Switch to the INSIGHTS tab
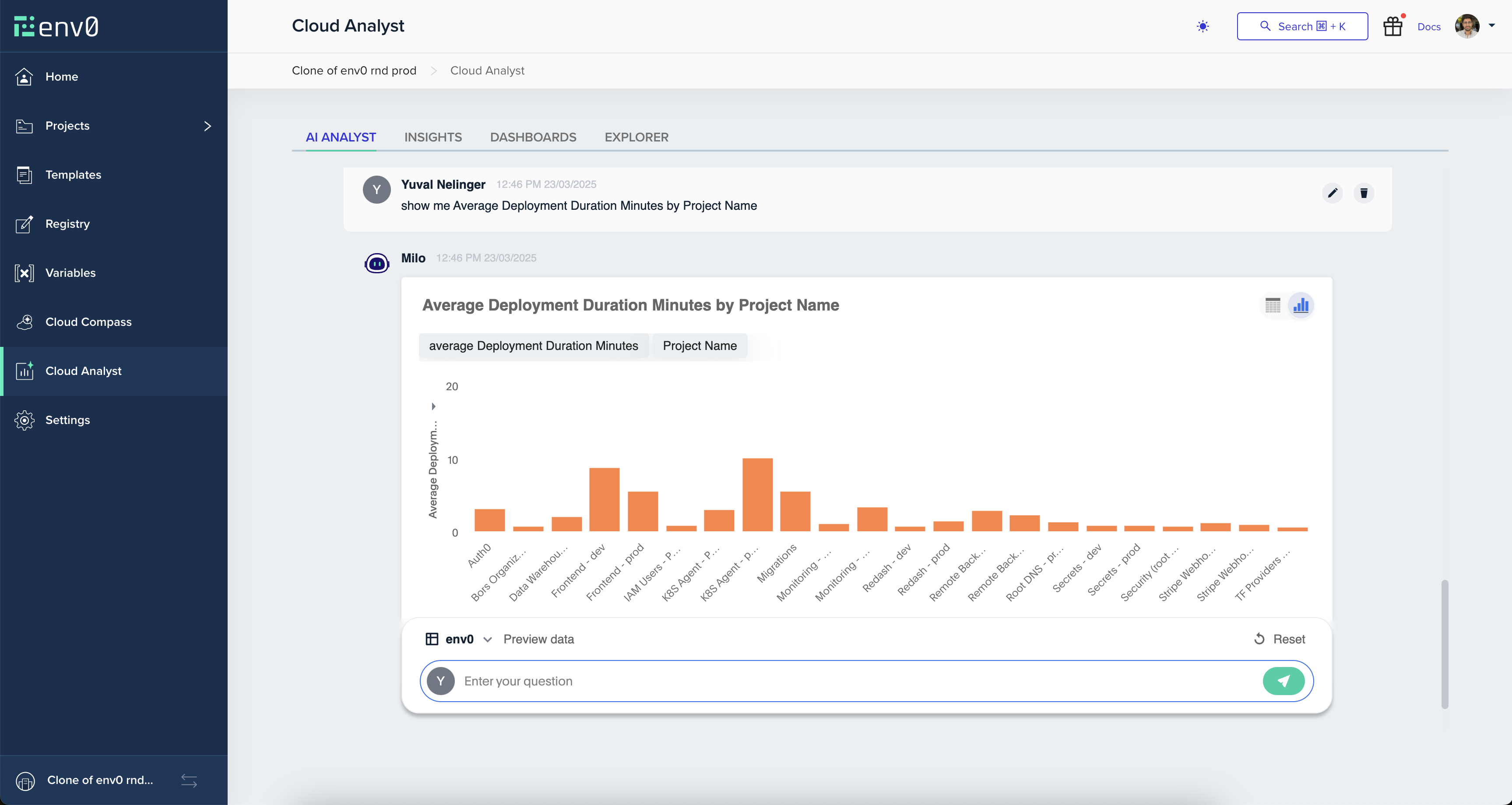 point(433,137)
